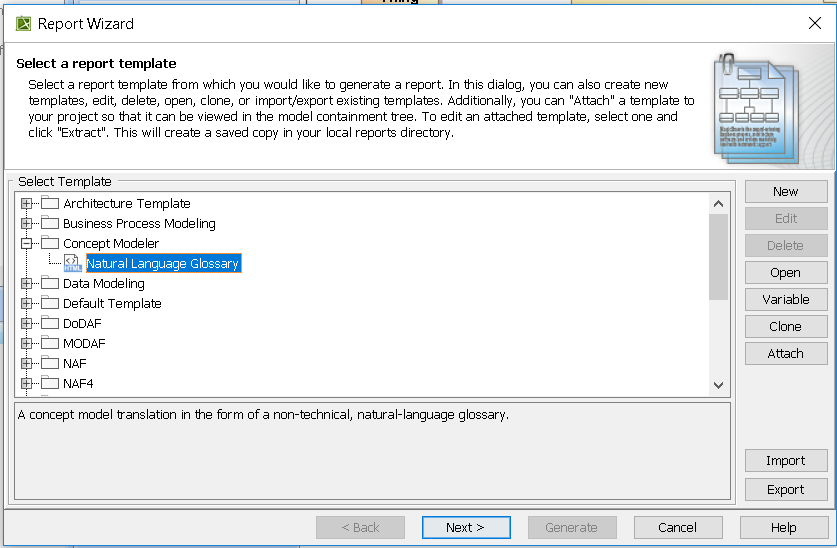Image resolution: width=837 pixels, height=548 pixels.
Task: Expand the Architecture Template tree node
Action: coord(26,204)
